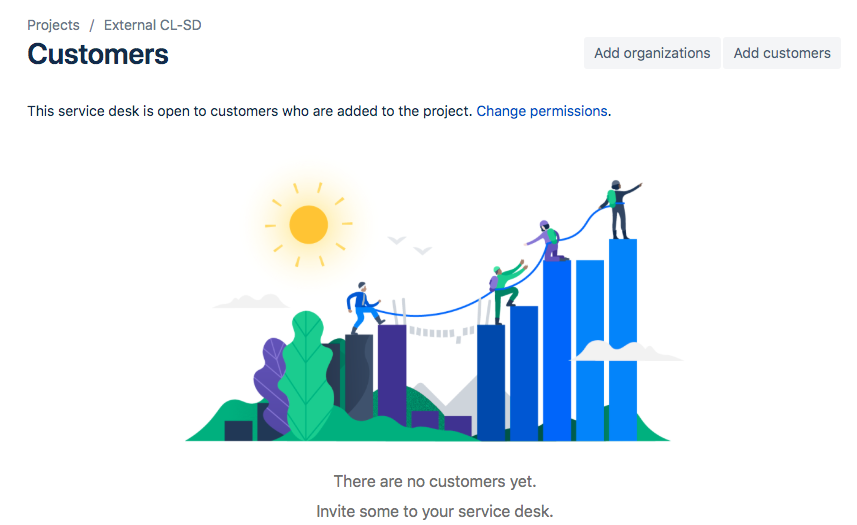Image resolution: width=857 pixels, height=525 pixels.
Task: Click the hanging rope bridge between bars
Action: [x=442, y=332]
